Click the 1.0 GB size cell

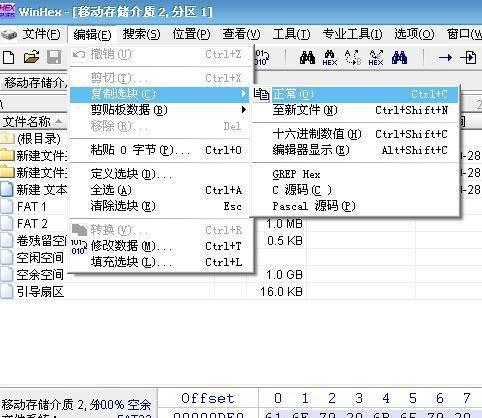click(x=284, y=275)
